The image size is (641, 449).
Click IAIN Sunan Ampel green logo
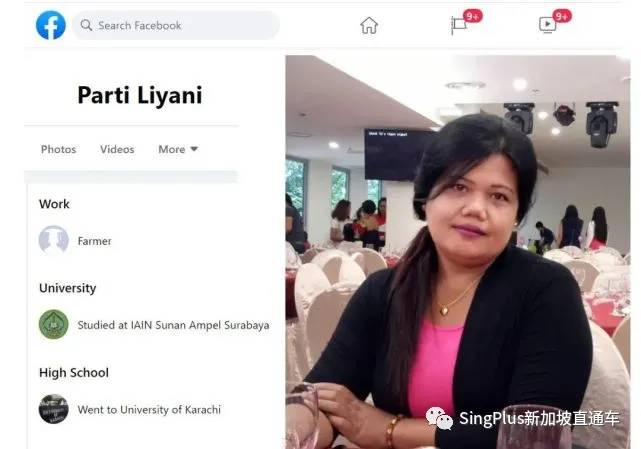[54, 324]
